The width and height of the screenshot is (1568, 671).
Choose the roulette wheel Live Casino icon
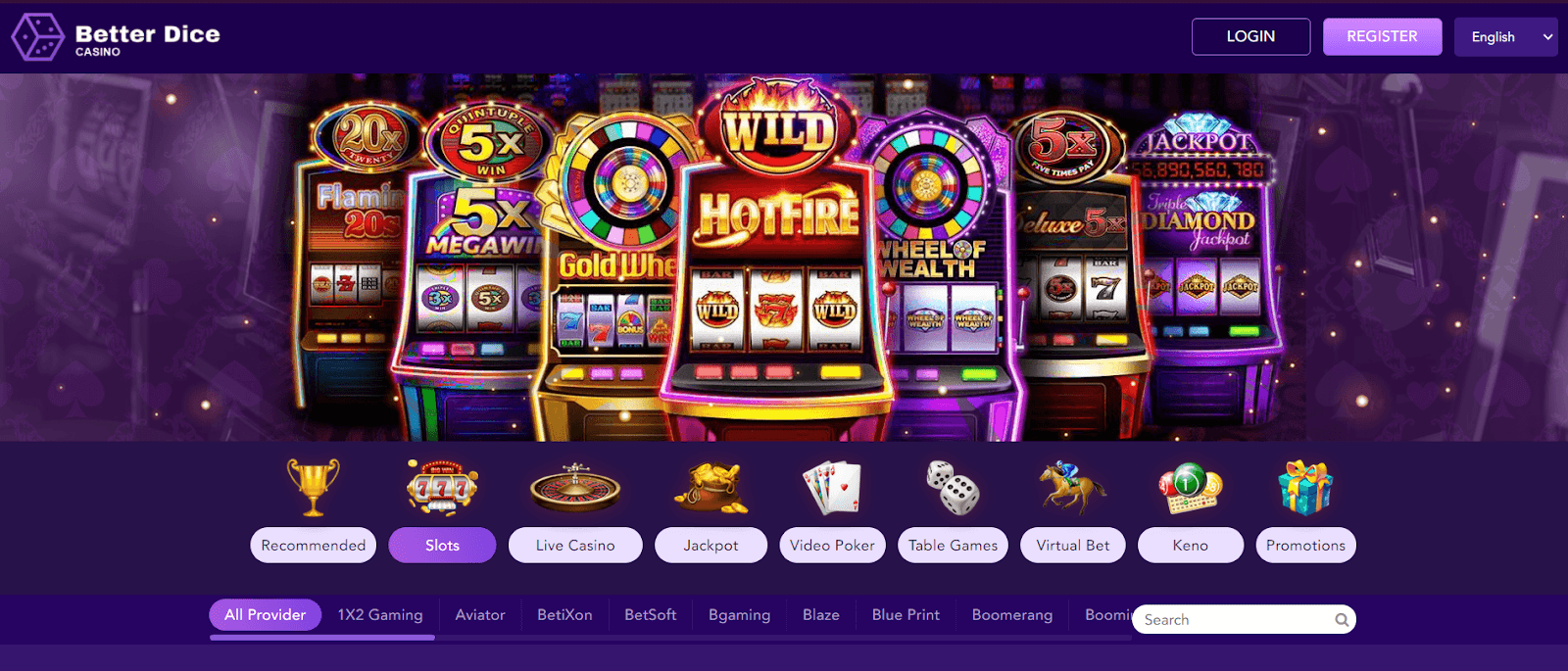[x=575, y=488]
